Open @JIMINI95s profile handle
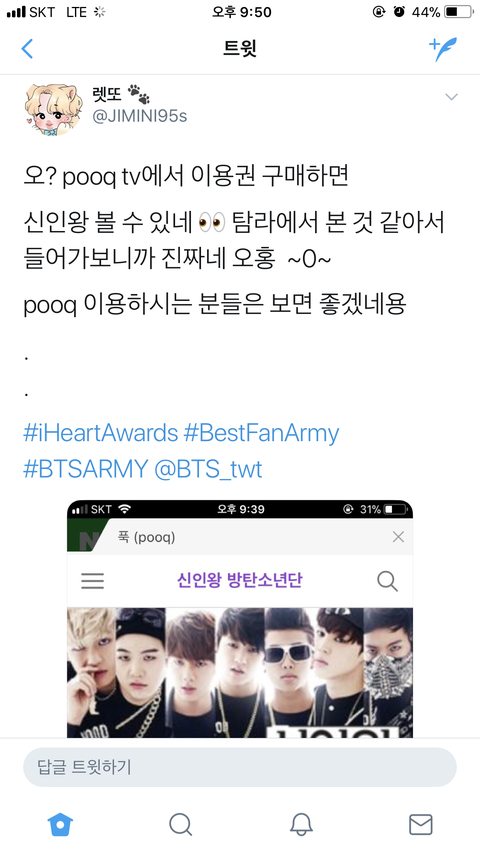The height and width of the screenshot is (853, 480). pyautogui.click(x=140, y=116)
